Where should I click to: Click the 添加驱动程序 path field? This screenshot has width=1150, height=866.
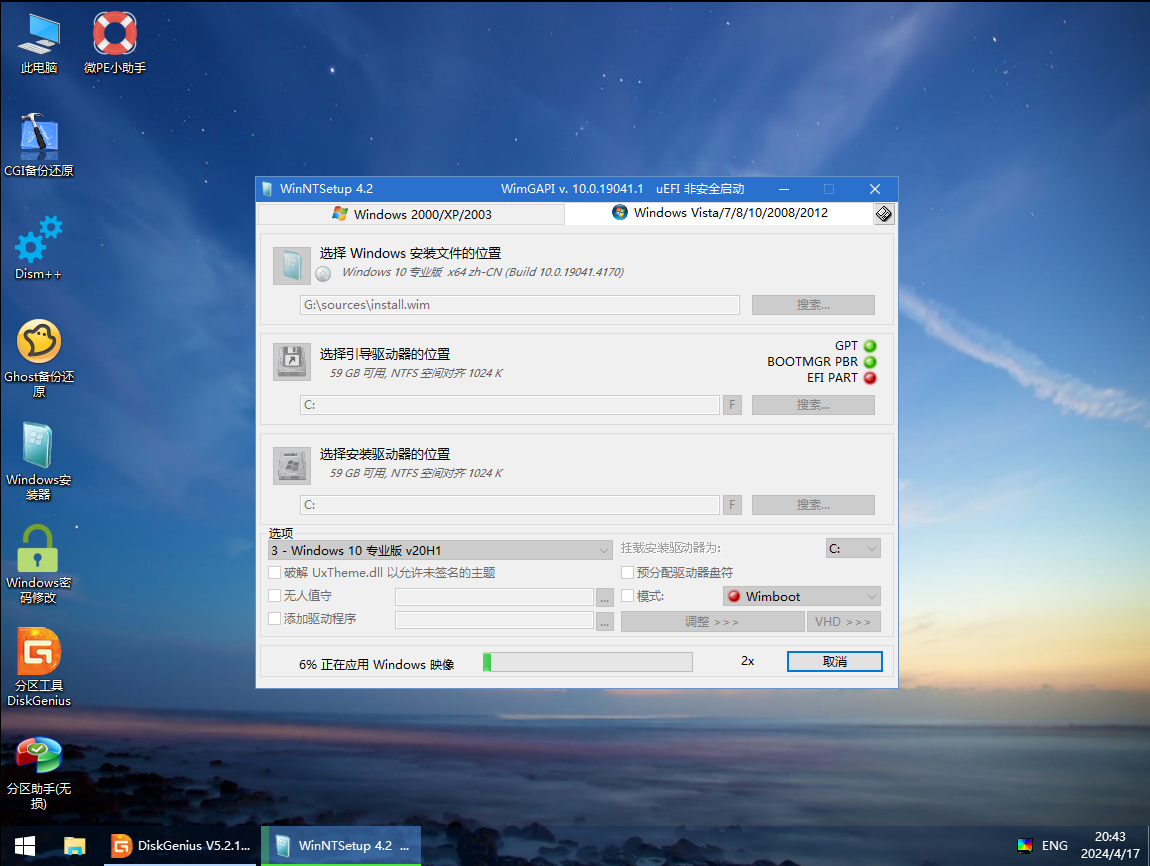(x=494, y=620)
